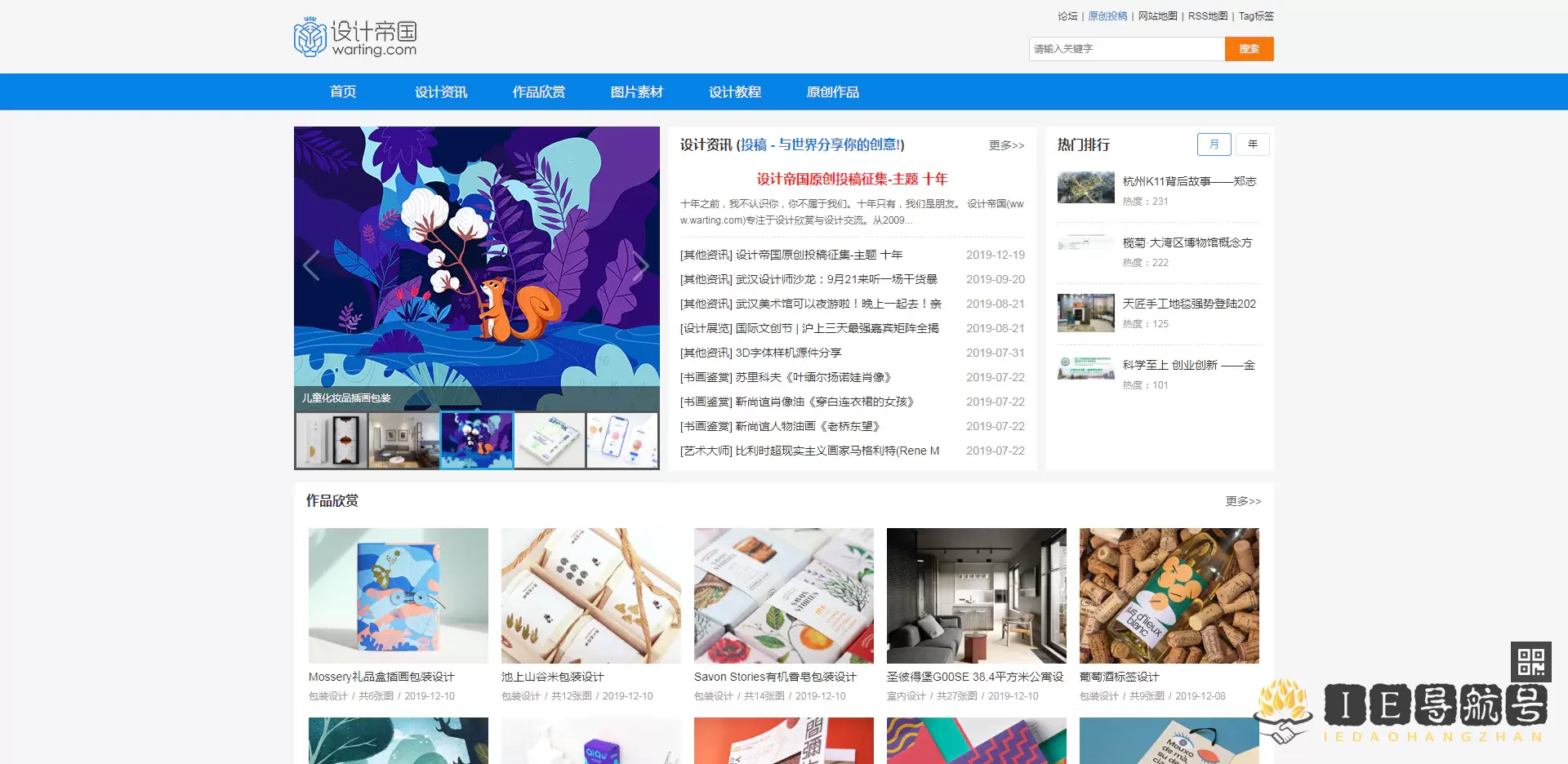Click 更多>> next to 作品欣赏
This screenshot has height=764, width=1568.
pyautogui.click(x=1242, y=501)
